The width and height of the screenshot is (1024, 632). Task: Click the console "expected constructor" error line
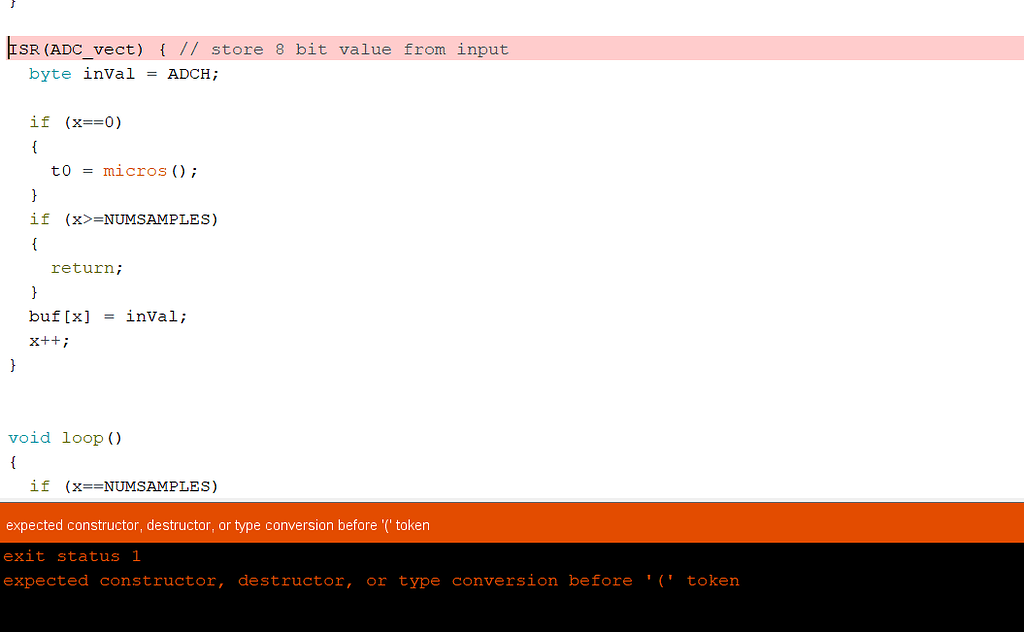click(x=371, y=580)
